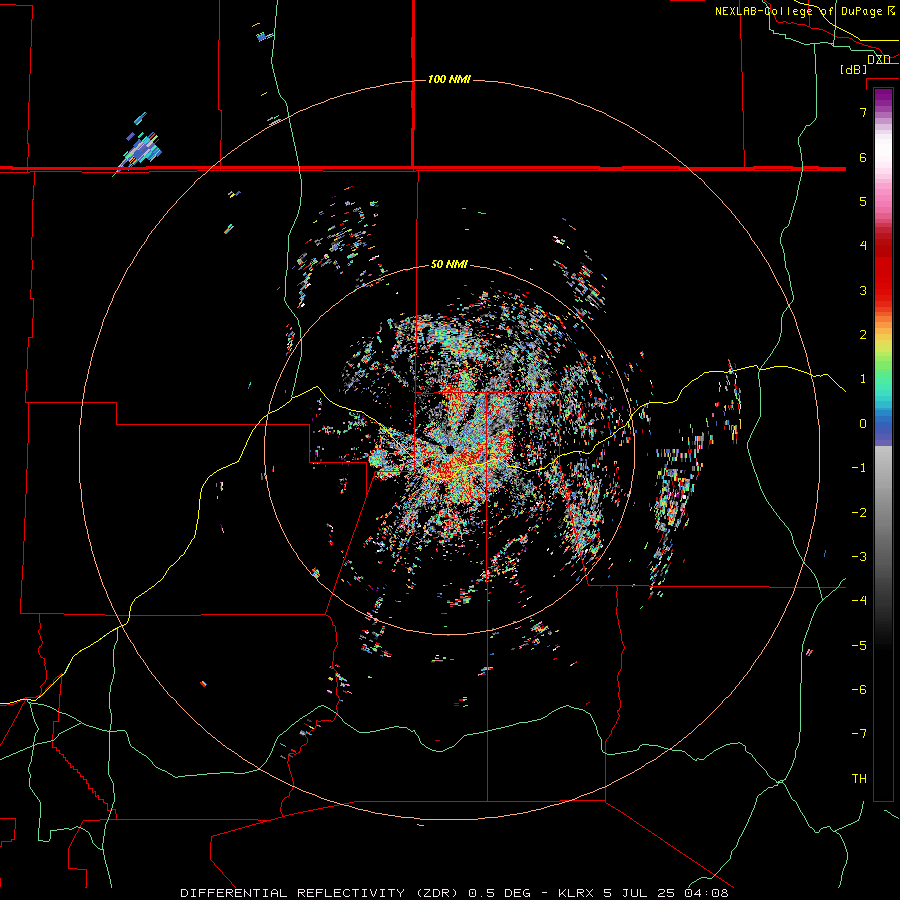900x900 pixels.
Task: Select the positive 1 dB tick label
Action: tap(863, 379)
